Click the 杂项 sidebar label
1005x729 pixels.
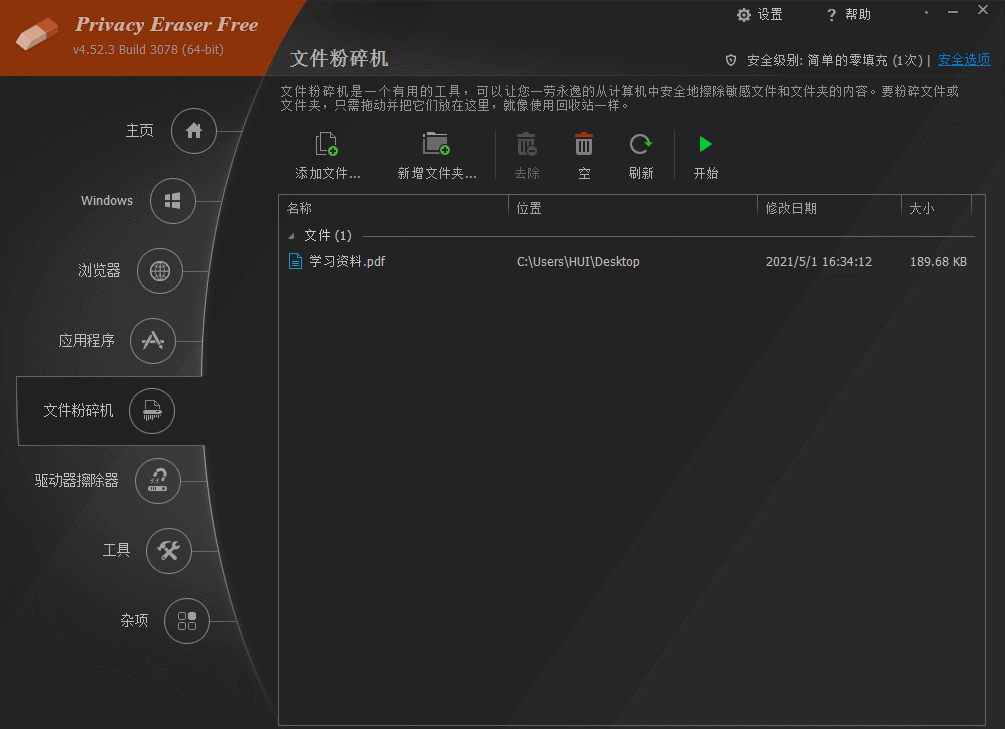(x=135, y=620)
